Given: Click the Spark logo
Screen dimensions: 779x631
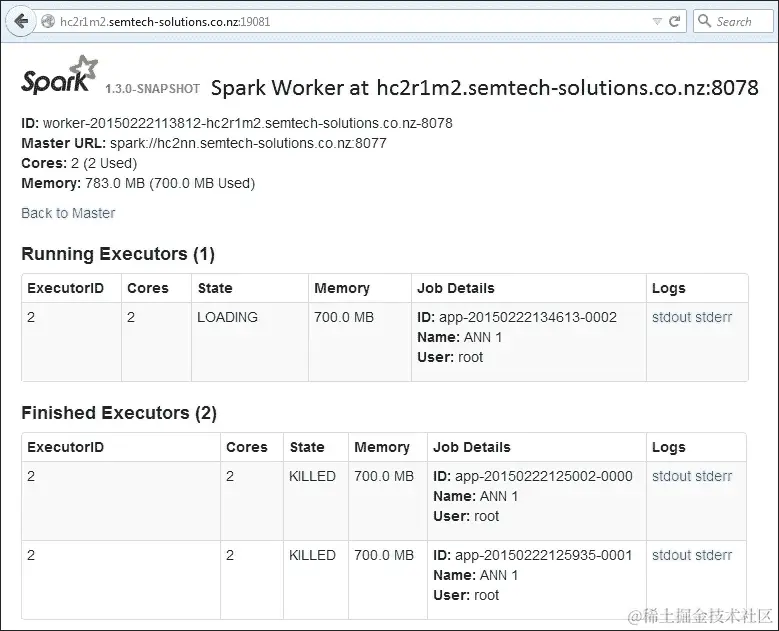Looking at the screenshot, I should tap(59, 75).
